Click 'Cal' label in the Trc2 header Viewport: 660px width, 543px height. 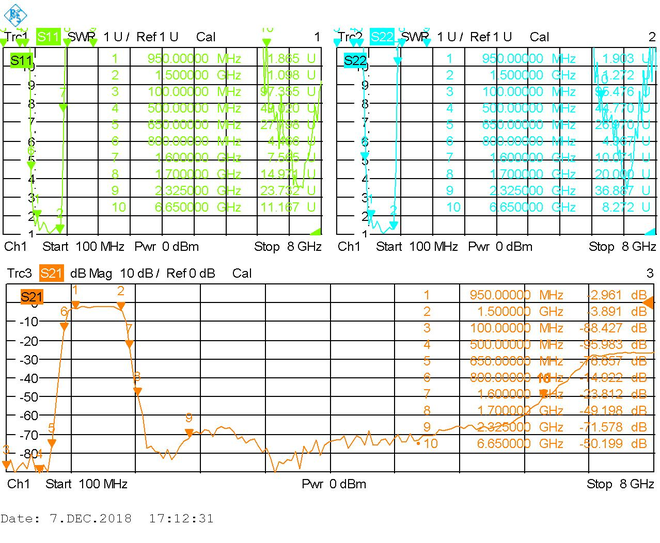click(540, 37)
